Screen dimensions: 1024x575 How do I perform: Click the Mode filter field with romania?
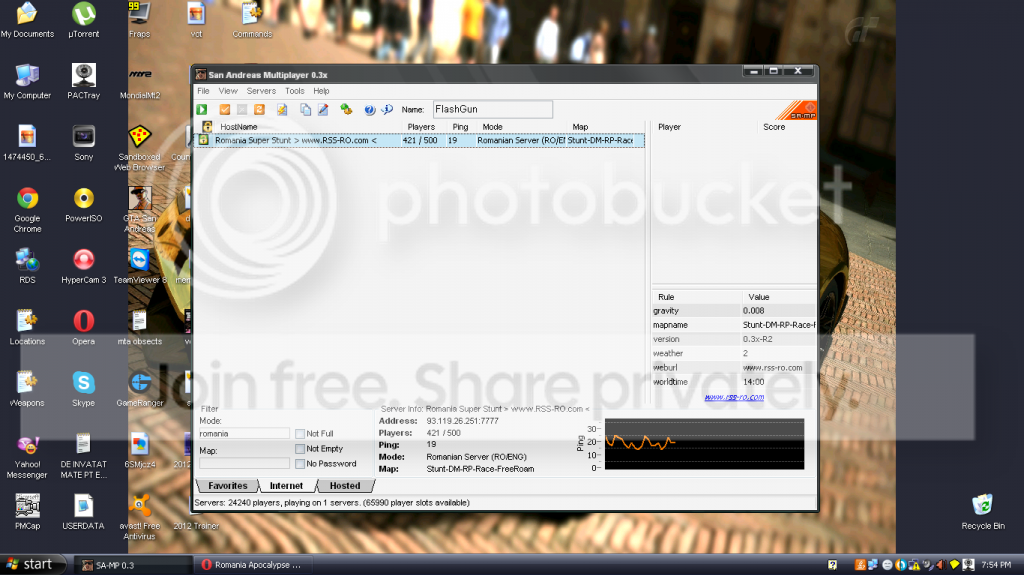(x=244, y=434)
